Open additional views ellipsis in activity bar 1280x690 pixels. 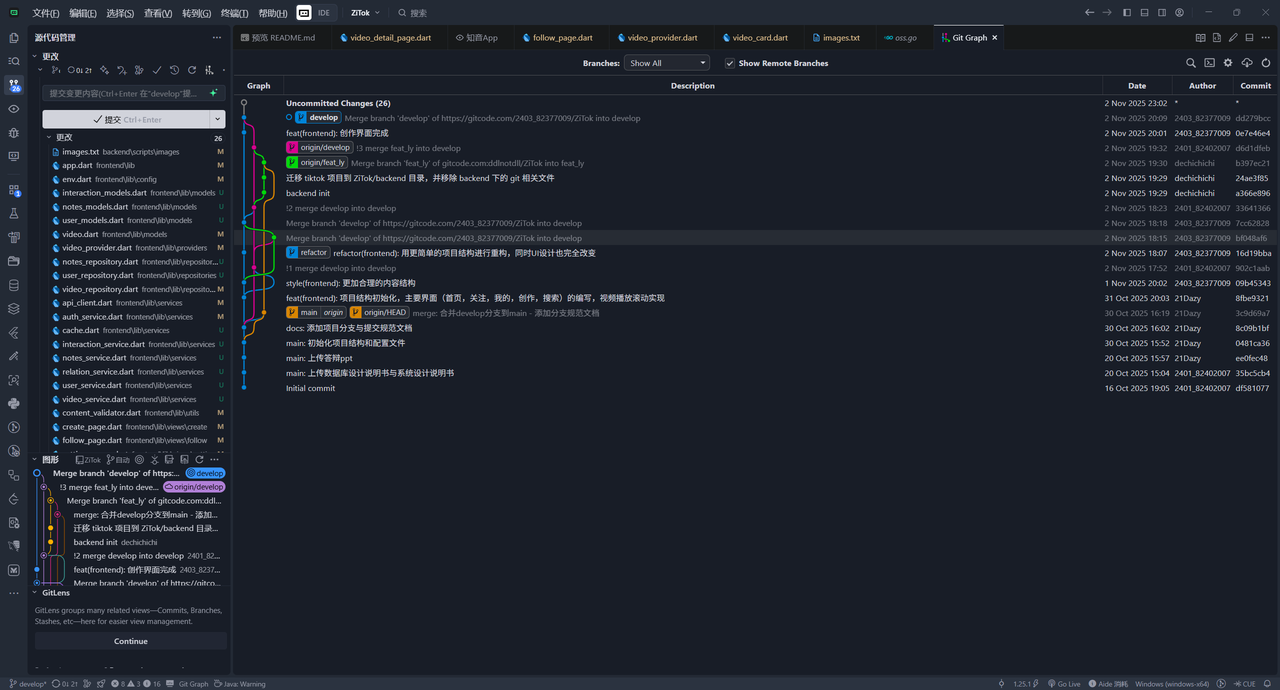14,593
